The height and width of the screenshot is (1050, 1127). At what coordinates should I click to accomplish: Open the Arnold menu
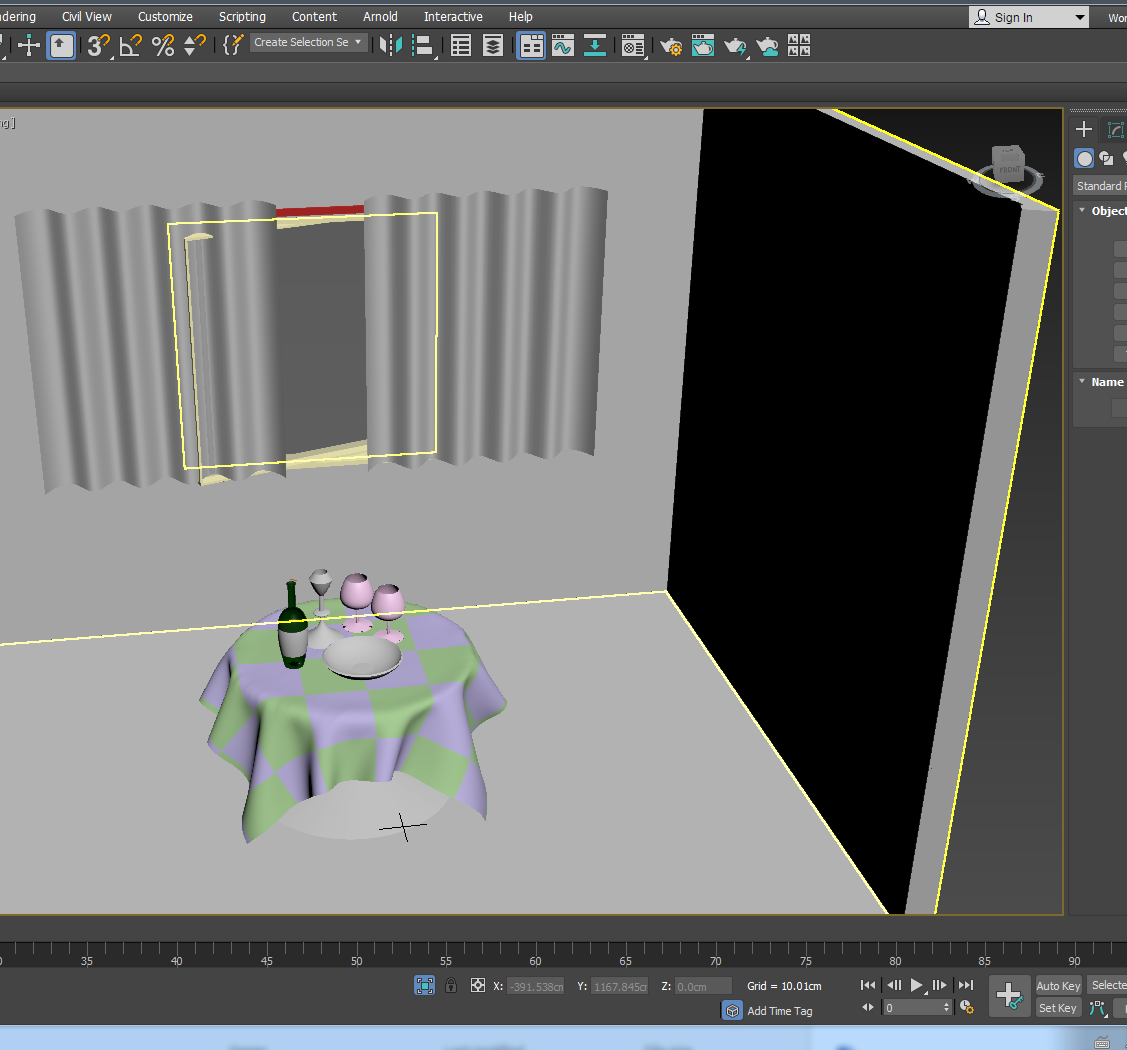tap(380, 16)
